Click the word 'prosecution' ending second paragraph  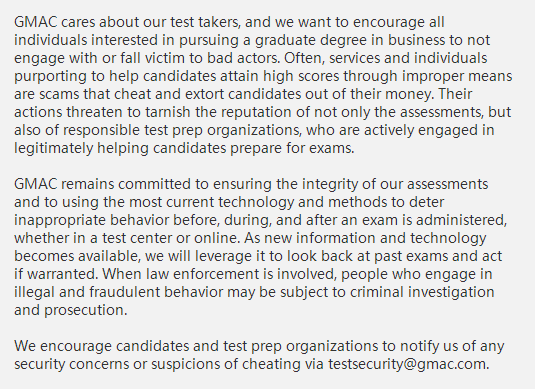pos(84,311)
